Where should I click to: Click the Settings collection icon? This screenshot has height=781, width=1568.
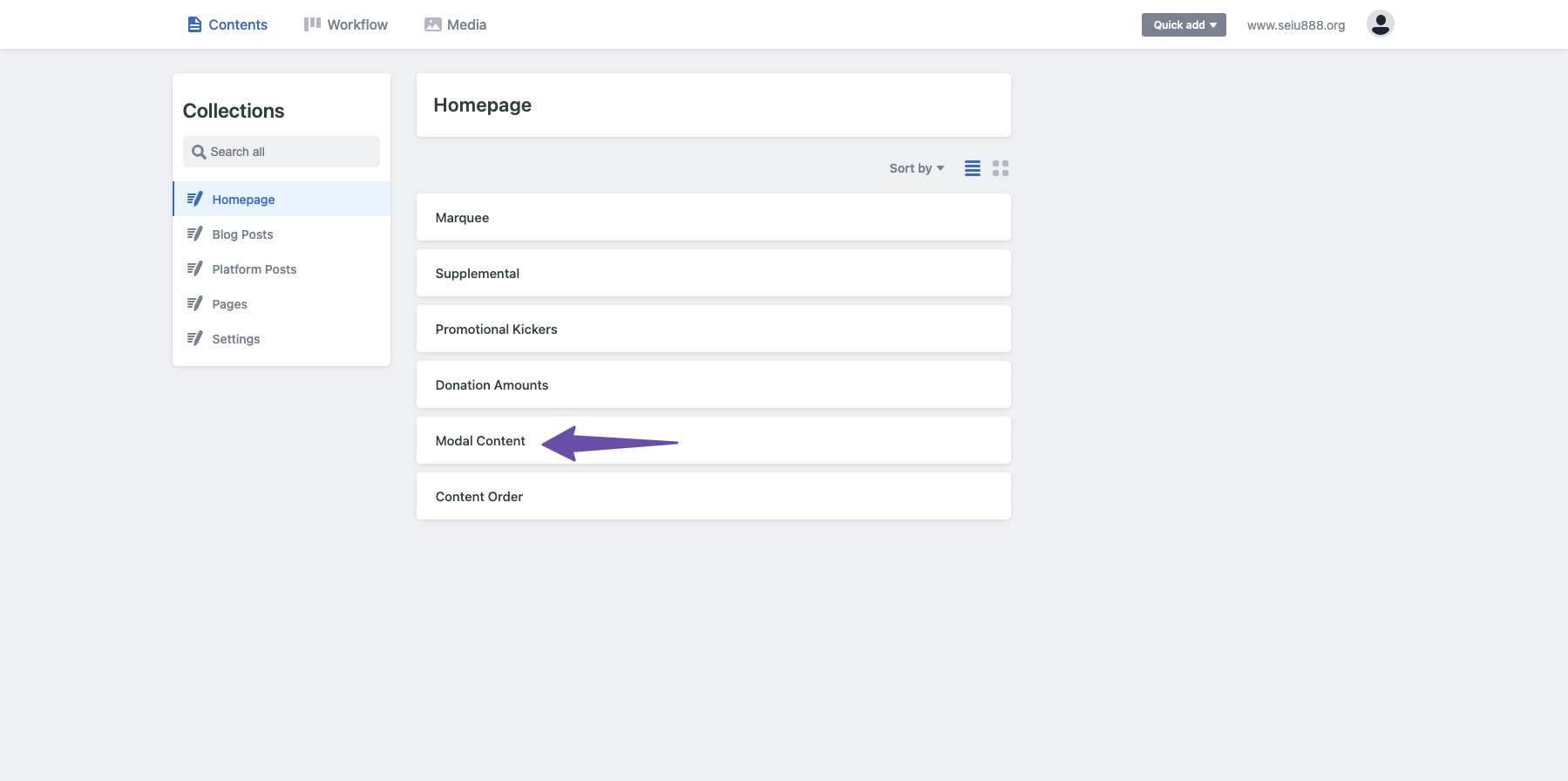click(x=194, y=338)
